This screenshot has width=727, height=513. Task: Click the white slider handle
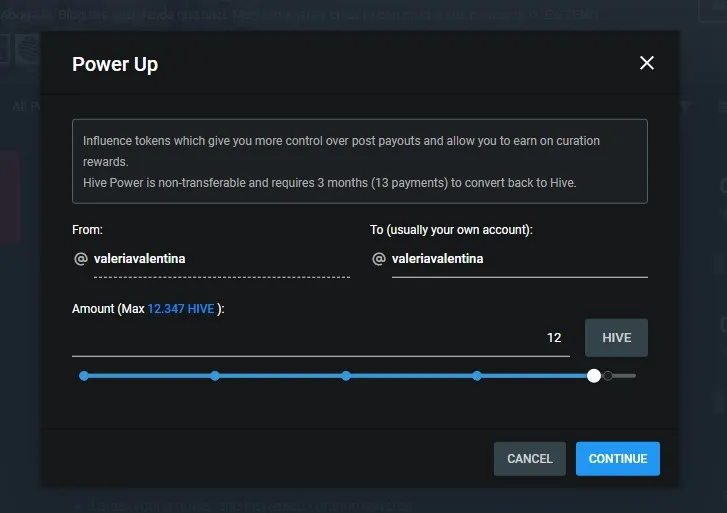click(x=593, y=376)
